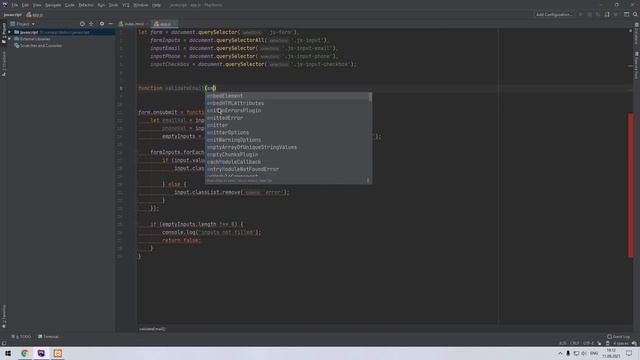Open Chrome from the taskbar

point(25,353)
